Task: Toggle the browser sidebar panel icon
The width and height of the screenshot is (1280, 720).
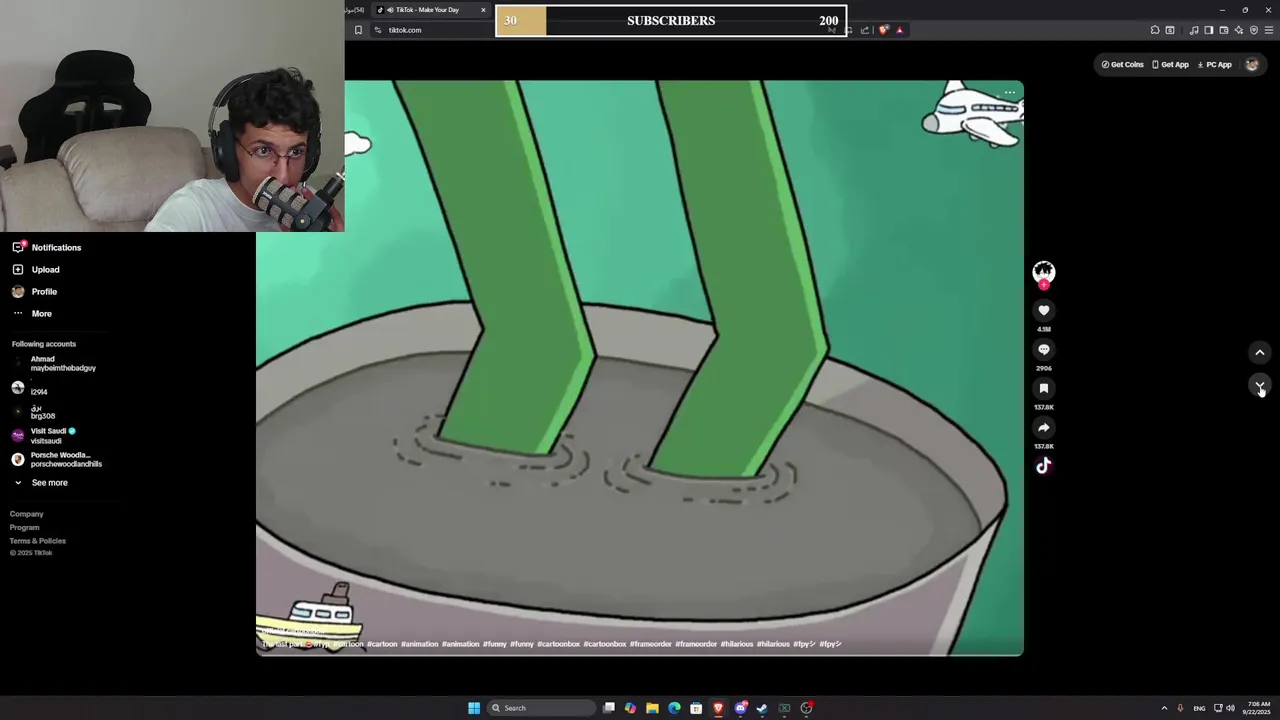Action: pos(1208,30)
